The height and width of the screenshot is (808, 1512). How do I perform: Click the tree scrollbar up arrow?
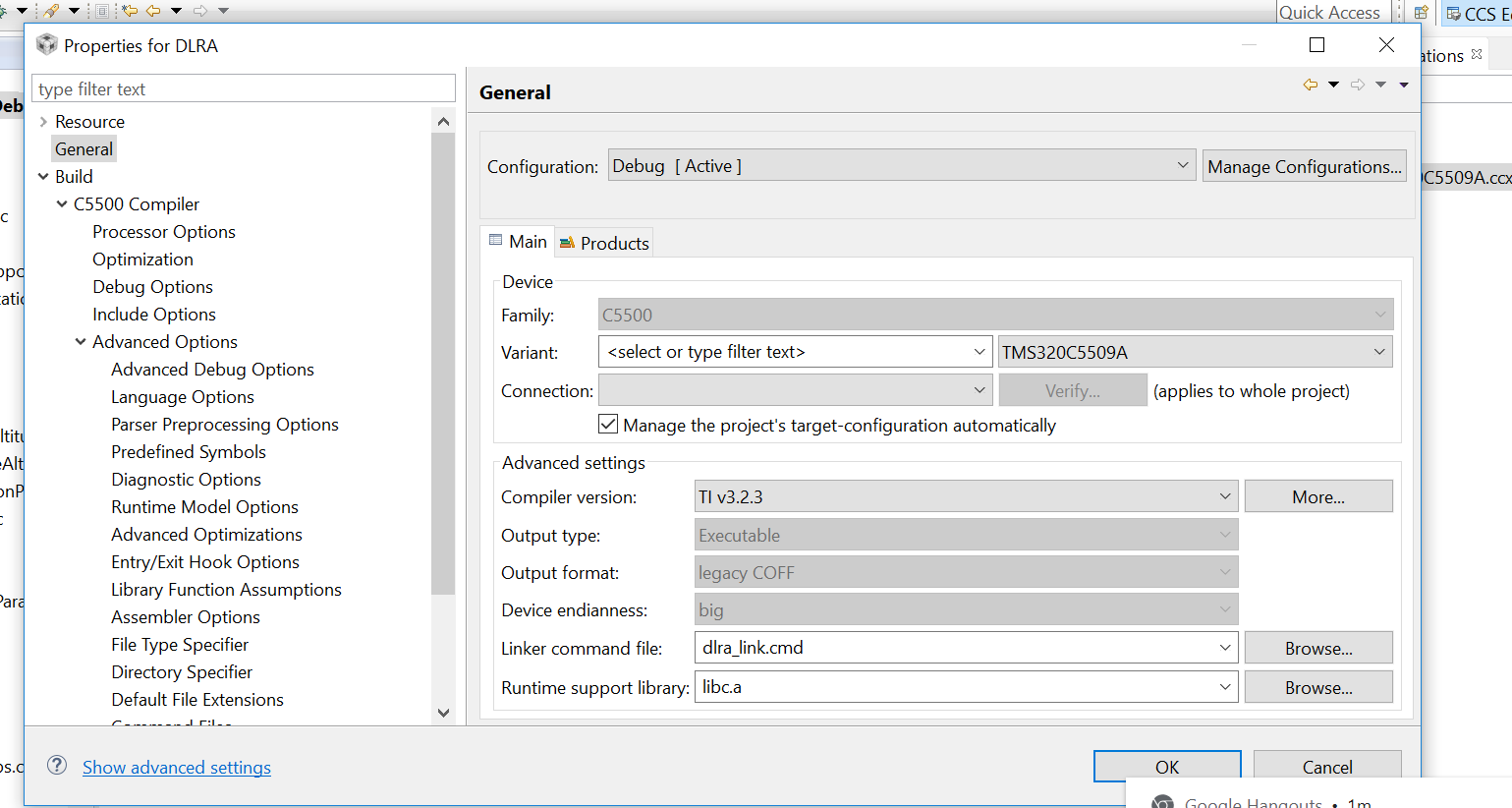point(443,122)
